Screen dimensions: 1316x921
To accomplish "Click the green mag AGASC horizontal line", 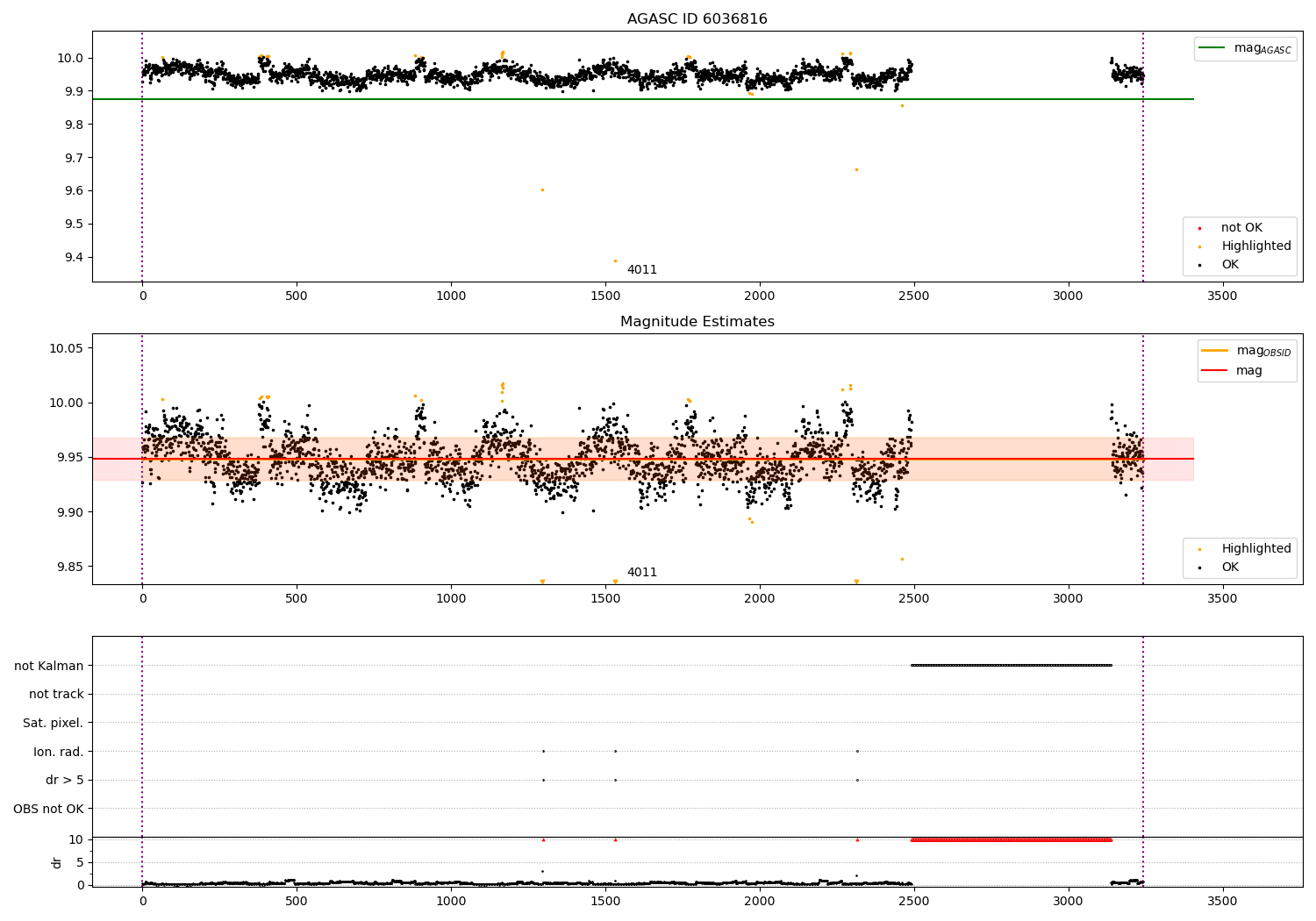I will coord(642,99).
